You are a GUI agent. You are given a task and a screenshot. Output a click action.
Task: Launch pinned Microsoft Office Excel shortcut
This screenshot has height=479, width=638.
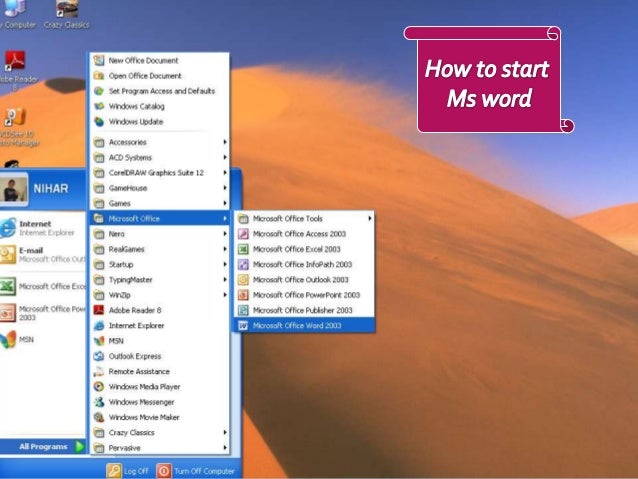[x=43, y=287]
